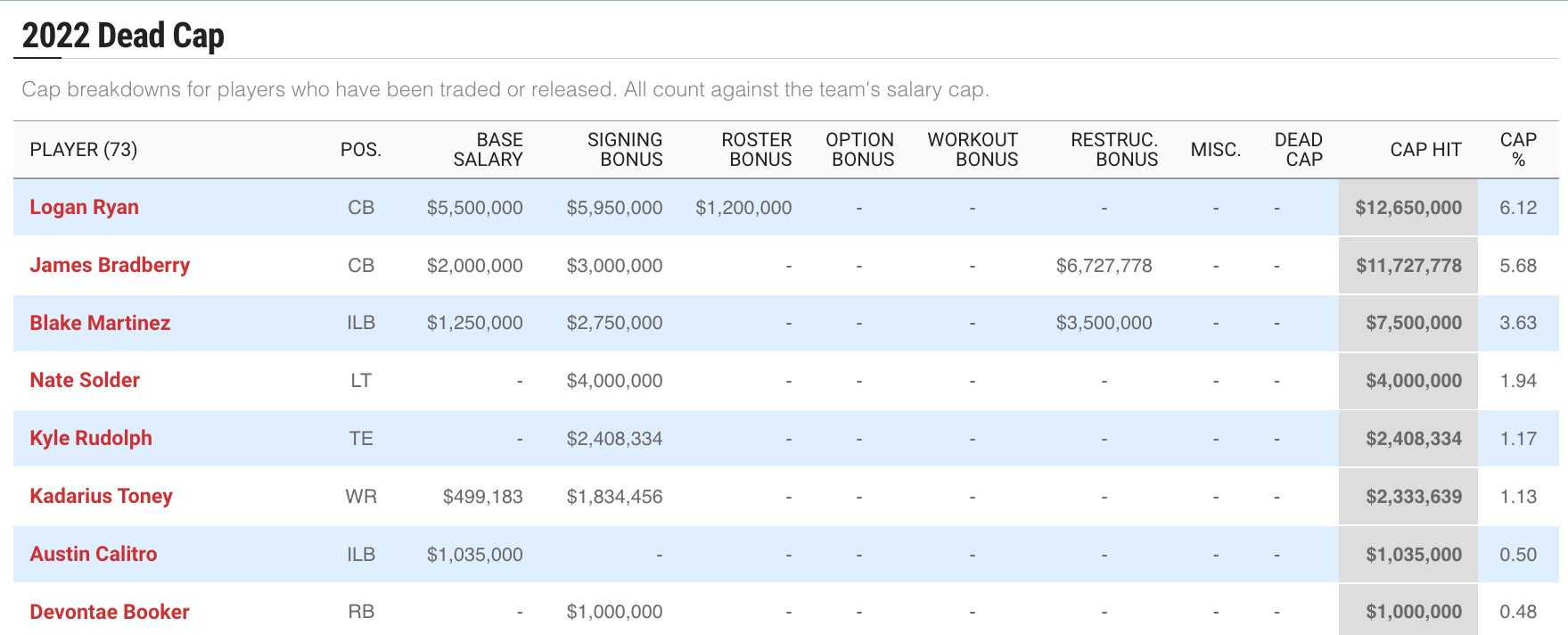Sort by the Misc. column header
The image size is (1568, 635).
1216,150
